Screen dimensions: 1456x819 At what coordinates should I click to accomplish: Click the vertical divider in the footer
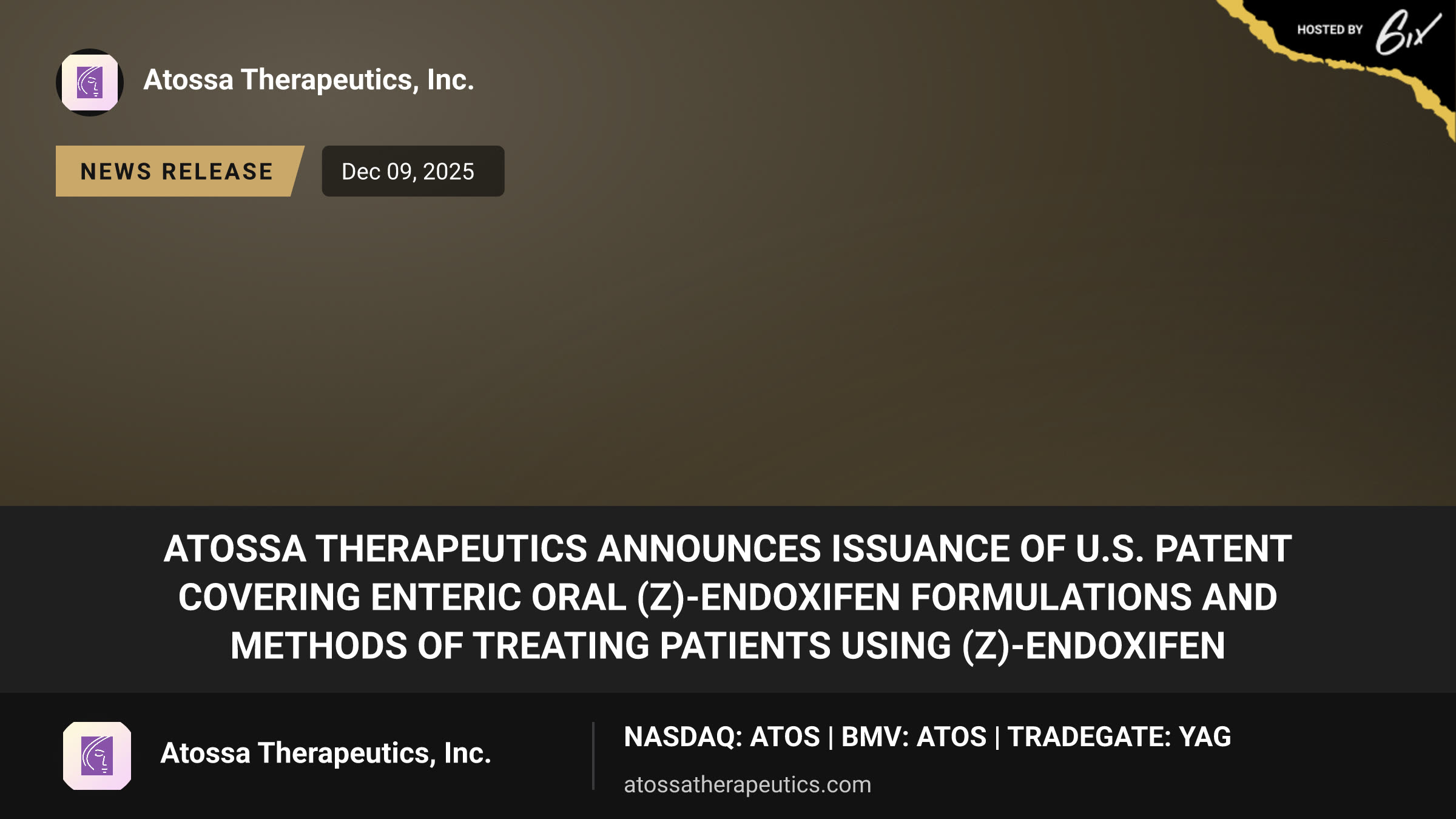tap(593, 756)
